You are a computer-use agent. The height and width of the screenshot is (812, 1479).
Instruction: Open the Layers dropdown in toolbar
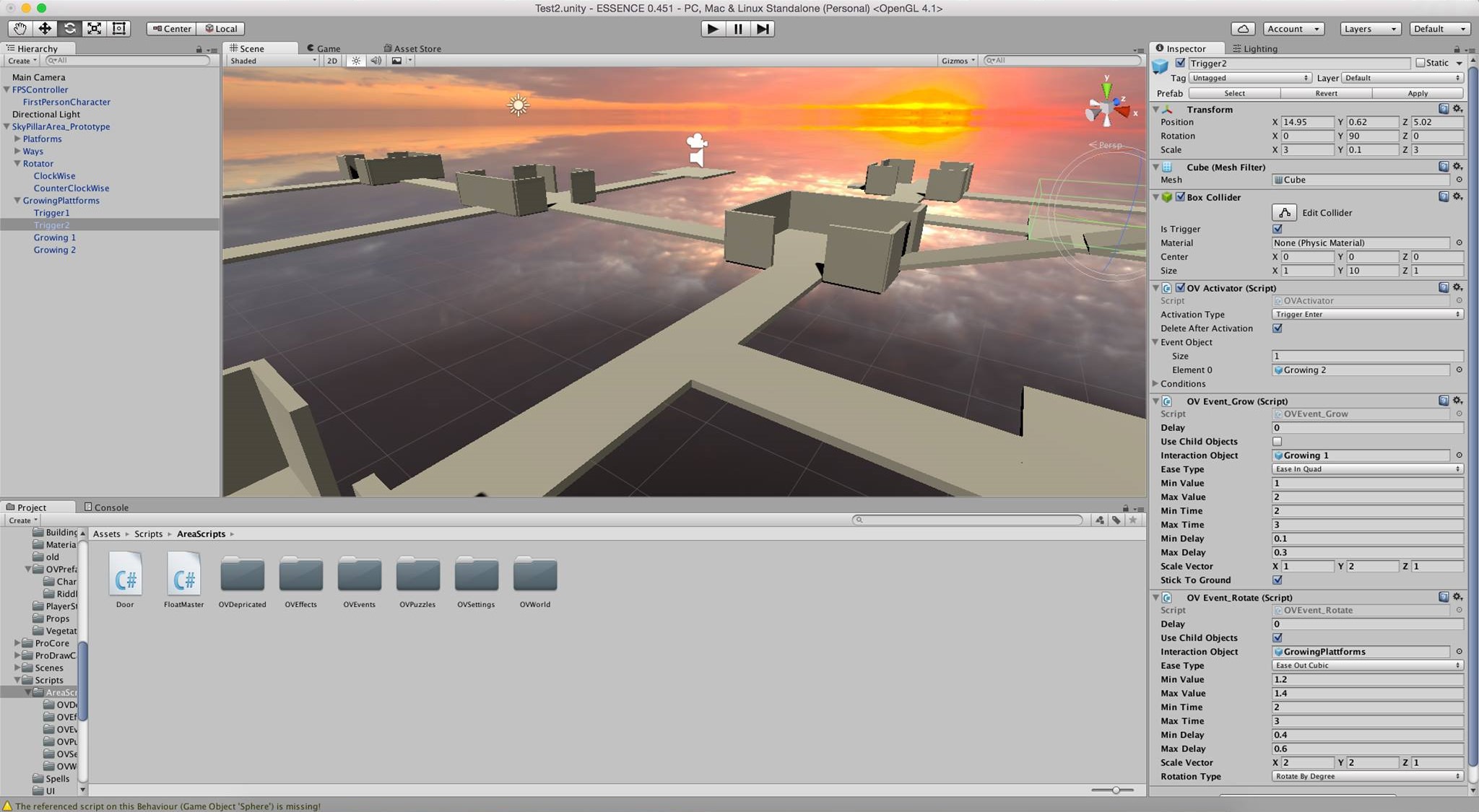pos(1369,29)
